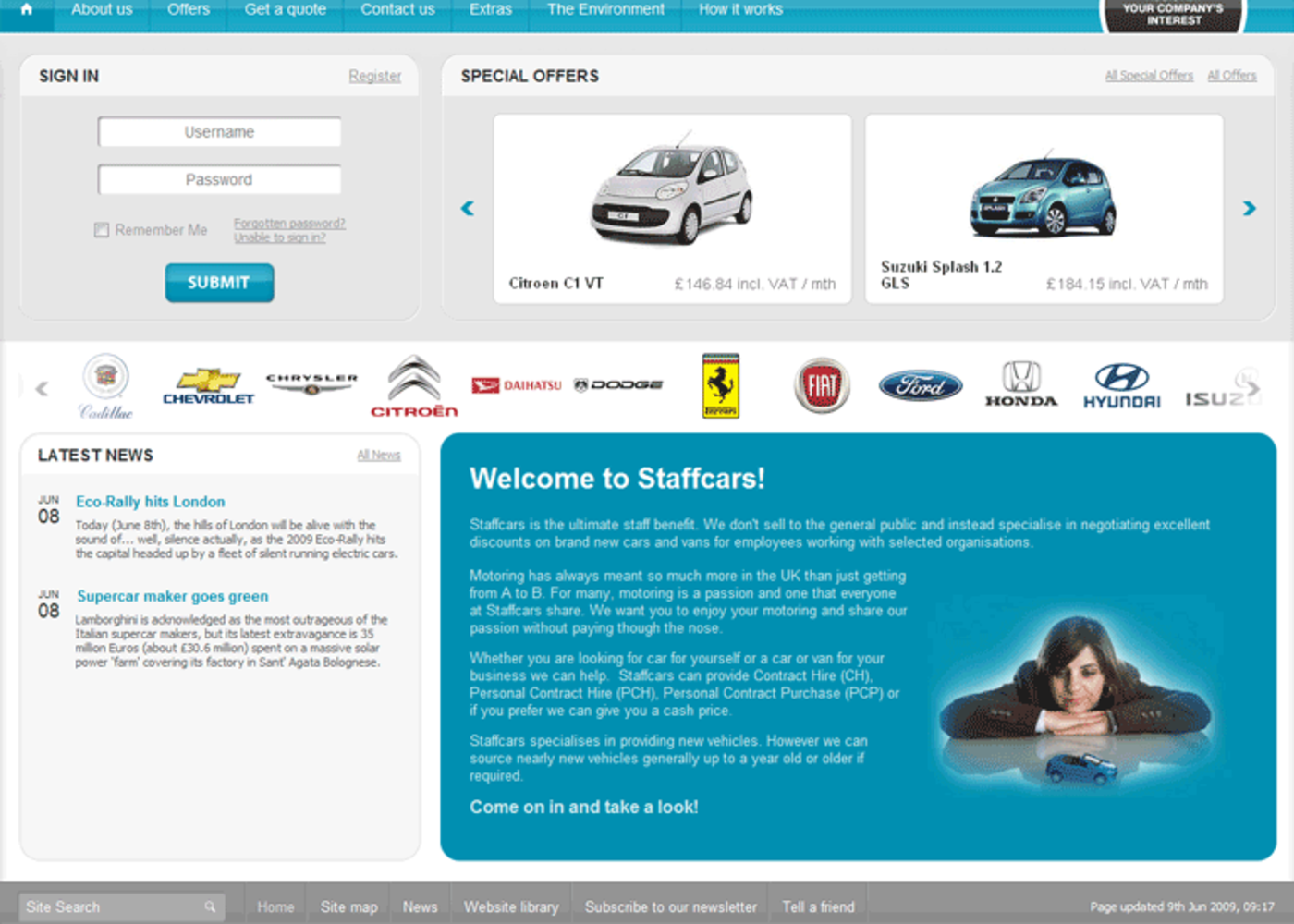Open the Forgotten password link
Viewport: 1294px width, 924px height.
(288, 224)
